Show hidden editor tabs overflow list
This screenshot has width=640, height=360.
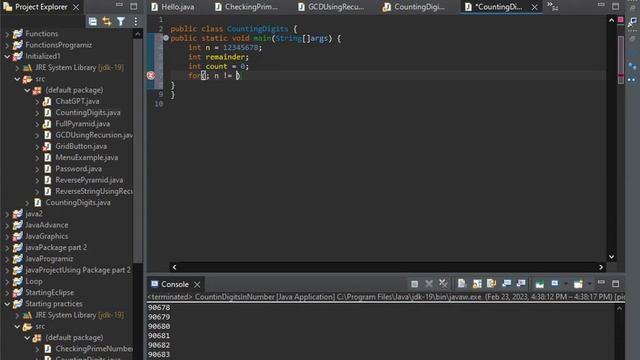pyautogui.click(x=552, y=6)
